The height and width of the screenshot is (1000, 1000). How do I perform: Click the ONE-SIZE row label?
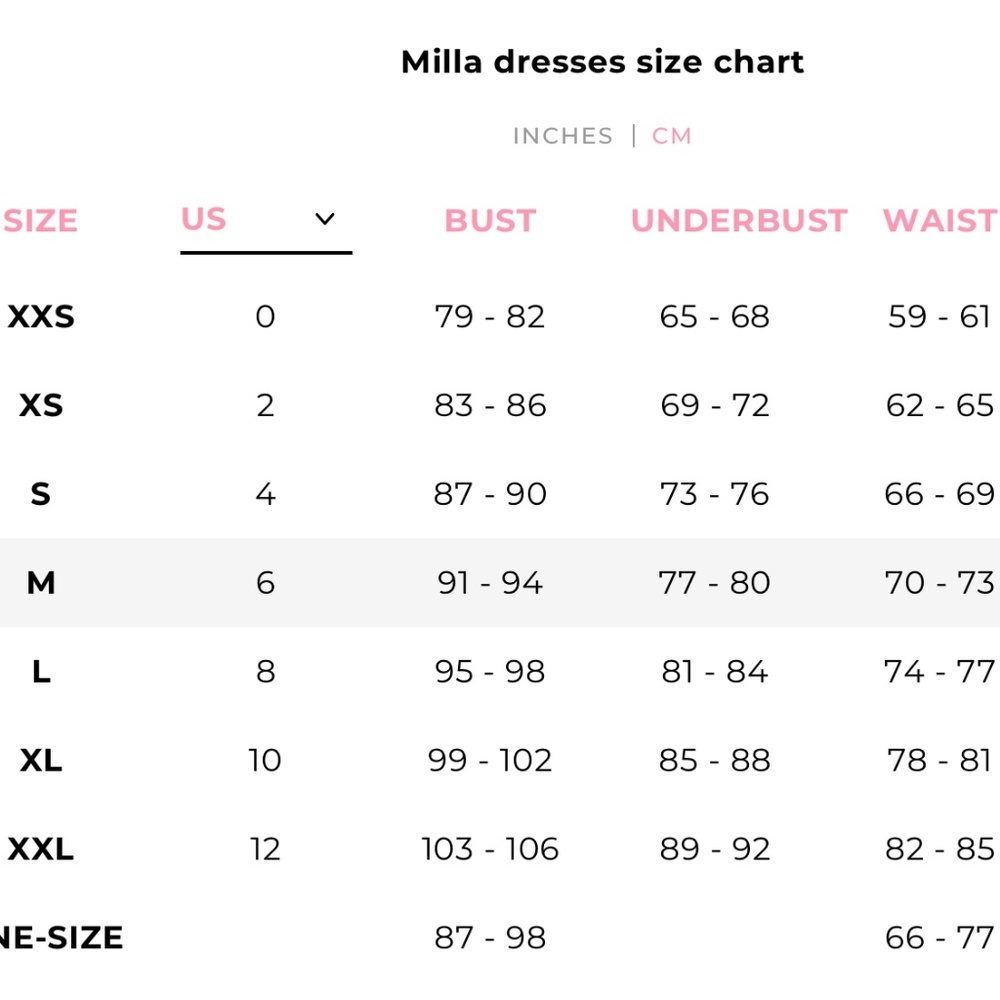61,938
